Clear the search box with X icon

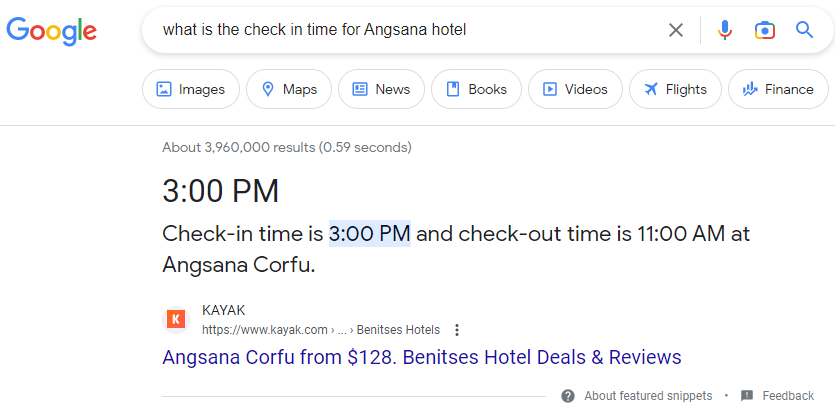click(676, 30)
